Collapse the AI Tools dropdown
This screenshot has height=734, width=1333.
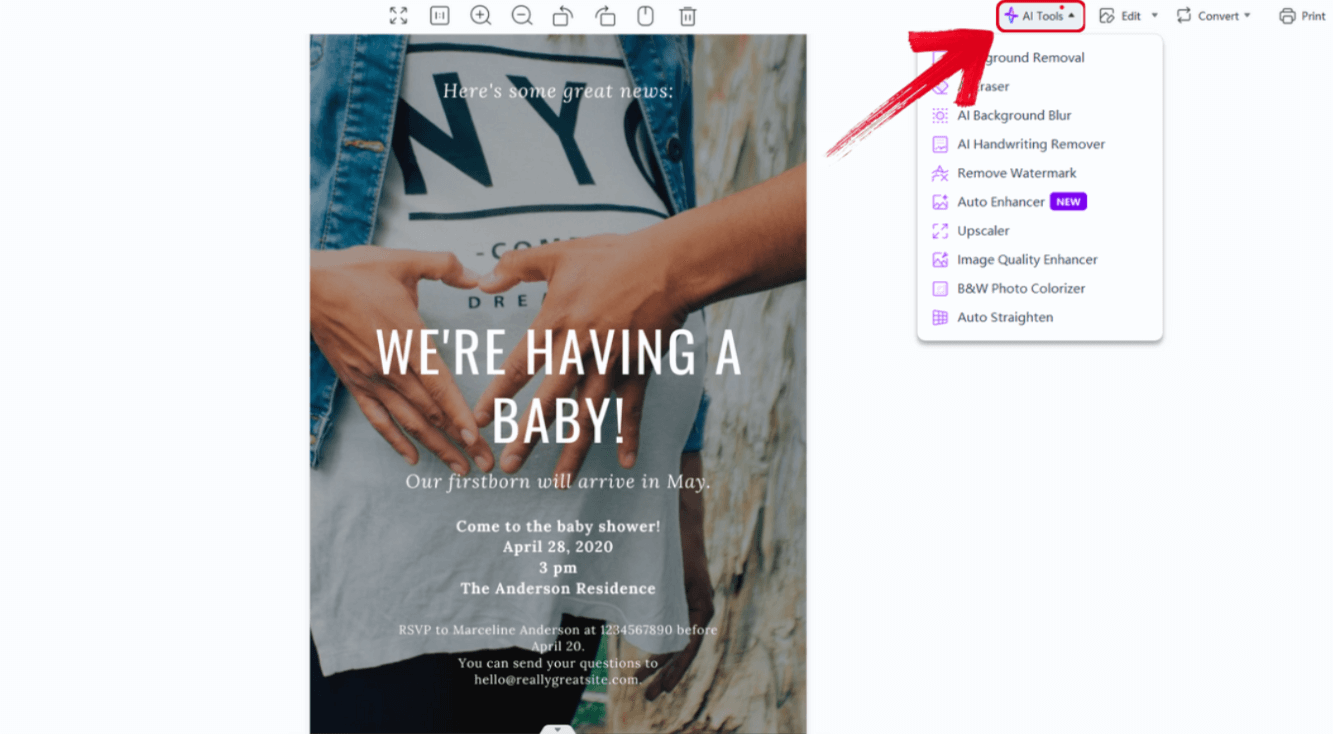pos(1040,15)
